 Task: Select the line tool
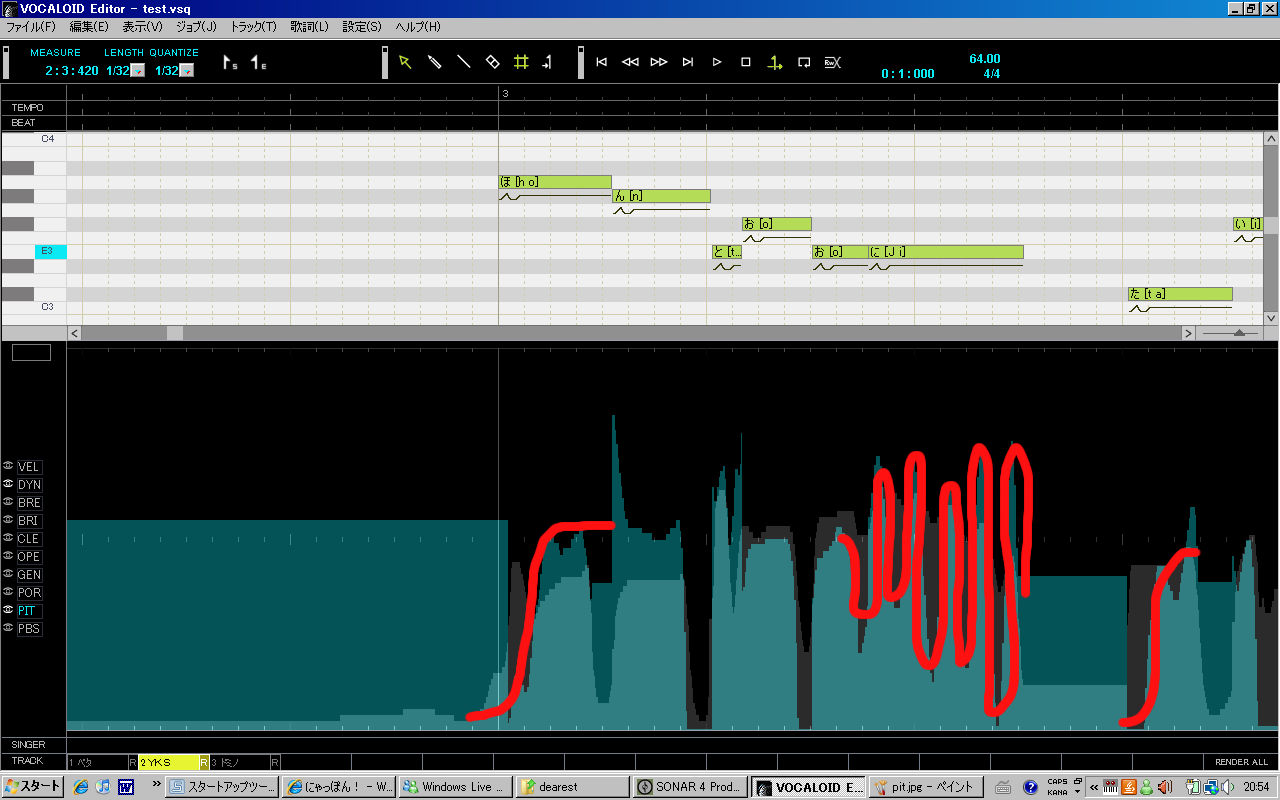click(463, 62)
